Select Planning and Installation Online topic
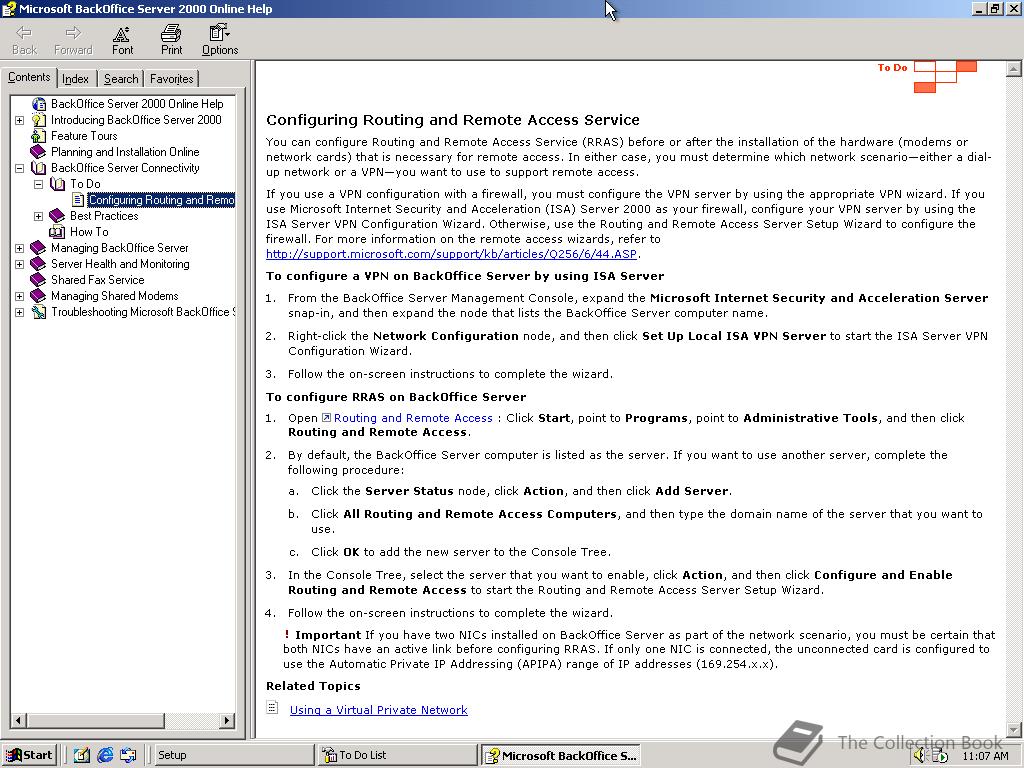 tap(125, 152)
